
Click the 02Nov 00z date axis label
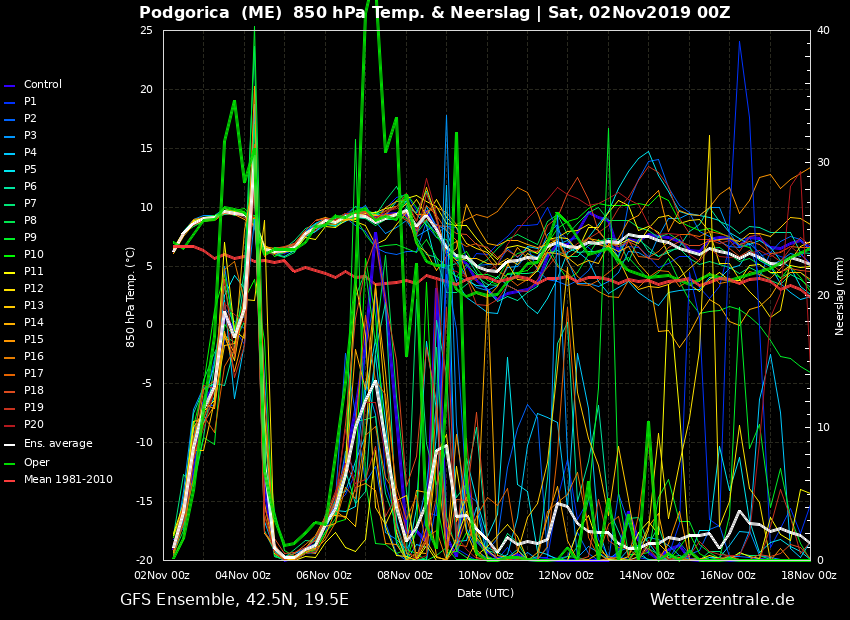162,576
